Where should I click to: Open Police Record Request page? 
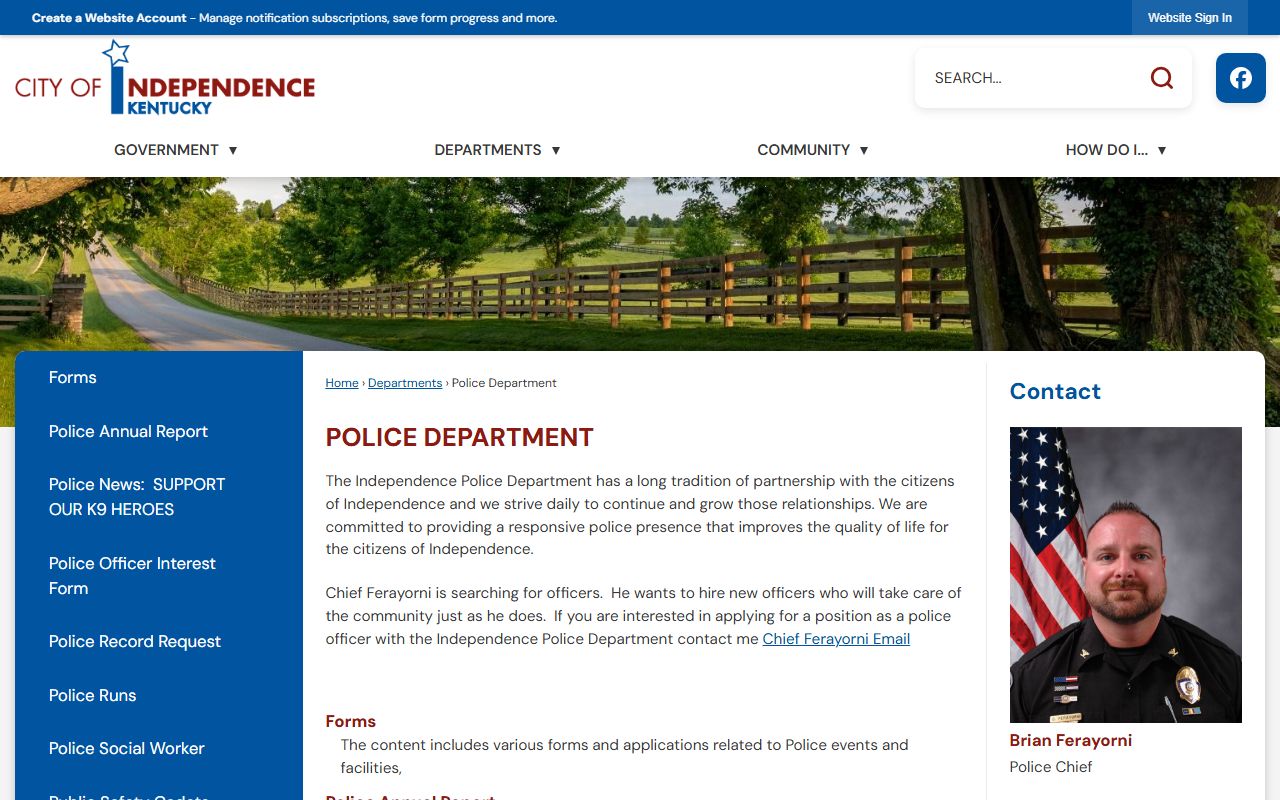[135, 642]
